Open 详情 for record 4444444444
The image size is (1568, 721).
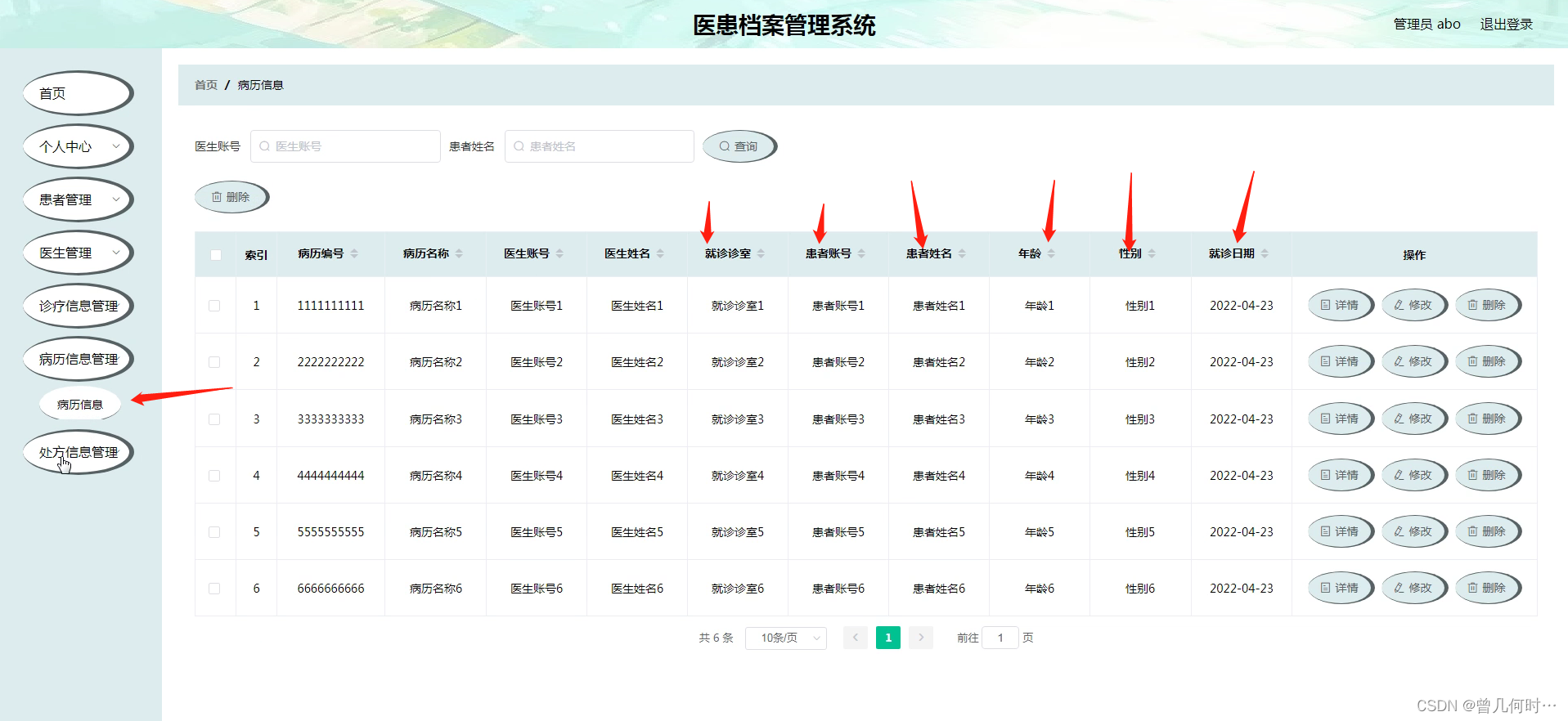tap(1341, 475)
